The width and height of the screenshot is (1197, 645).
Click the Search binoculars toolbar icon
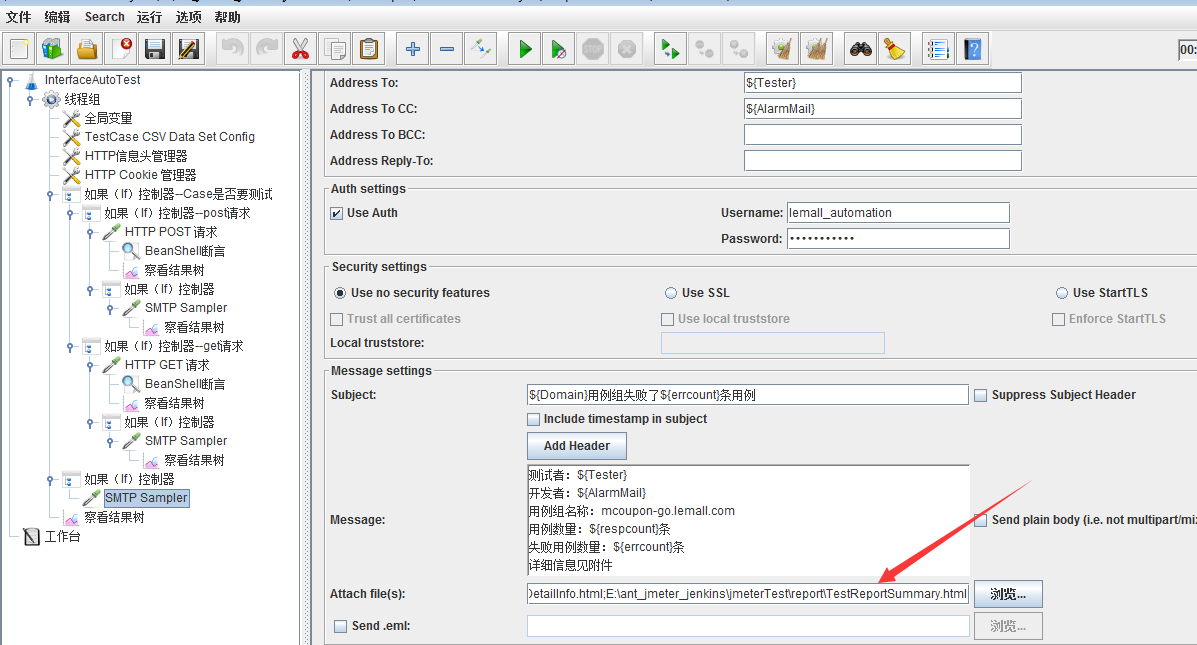click(860, 48)
